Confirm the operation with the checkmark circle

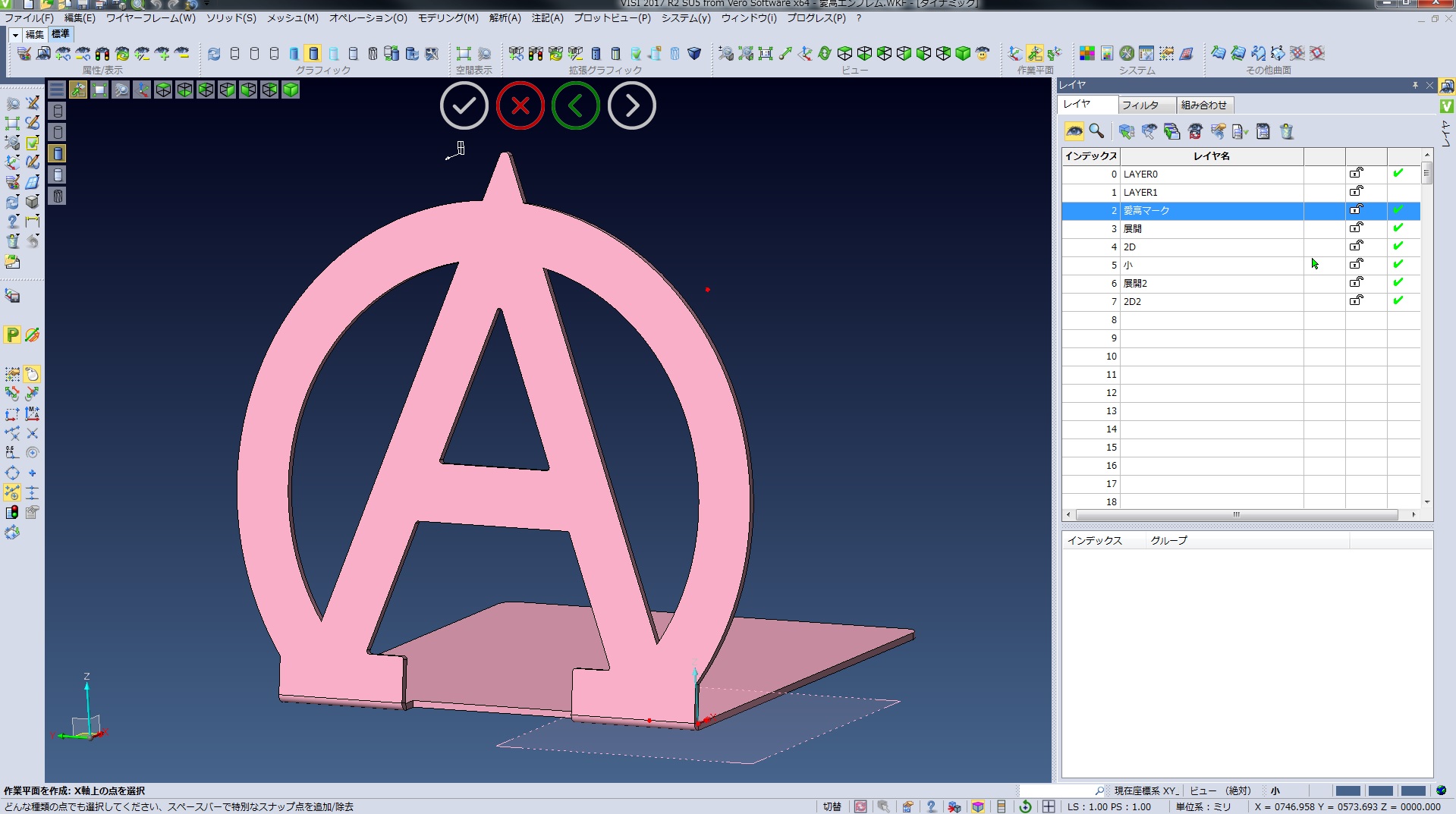(464, 105)
